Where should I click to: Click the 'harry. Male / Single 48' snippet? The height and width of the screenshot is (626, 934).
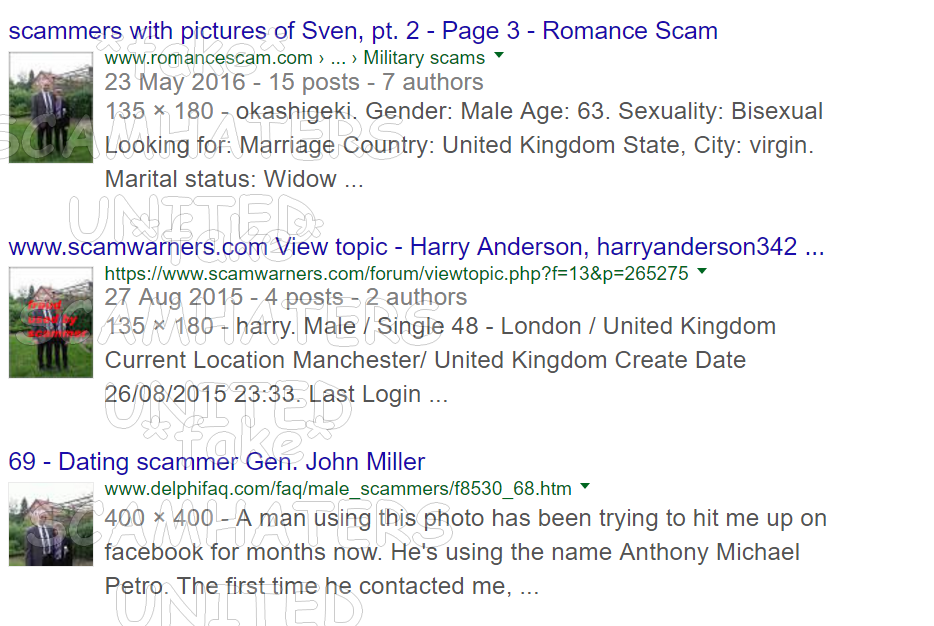point(440,326)
